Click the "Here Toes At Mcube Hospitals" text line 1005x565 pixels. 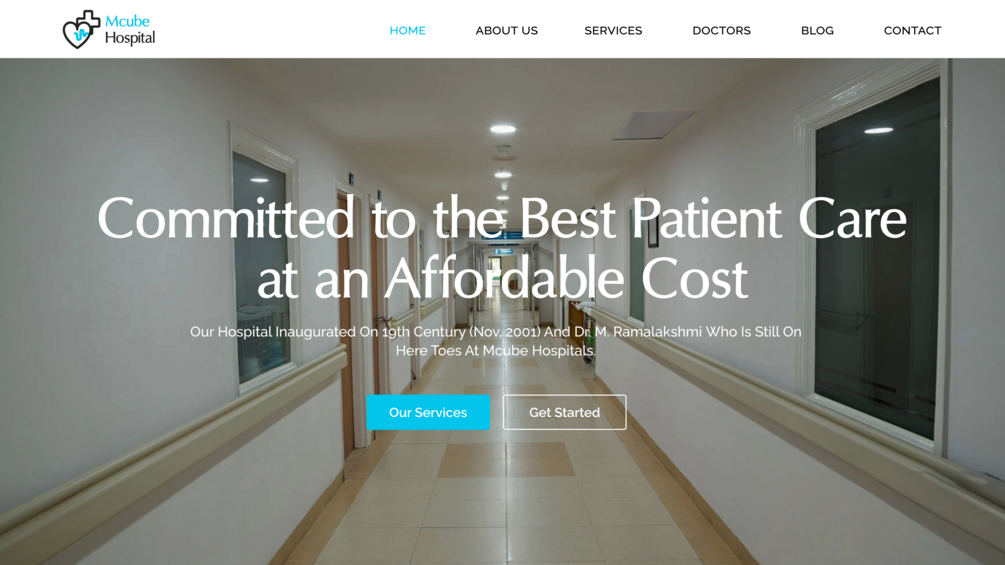point(495,350)
